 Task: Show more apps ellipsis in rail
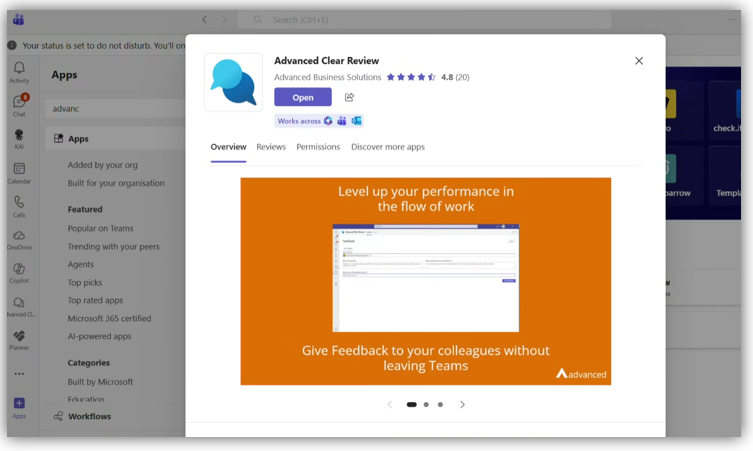point(19,374)
